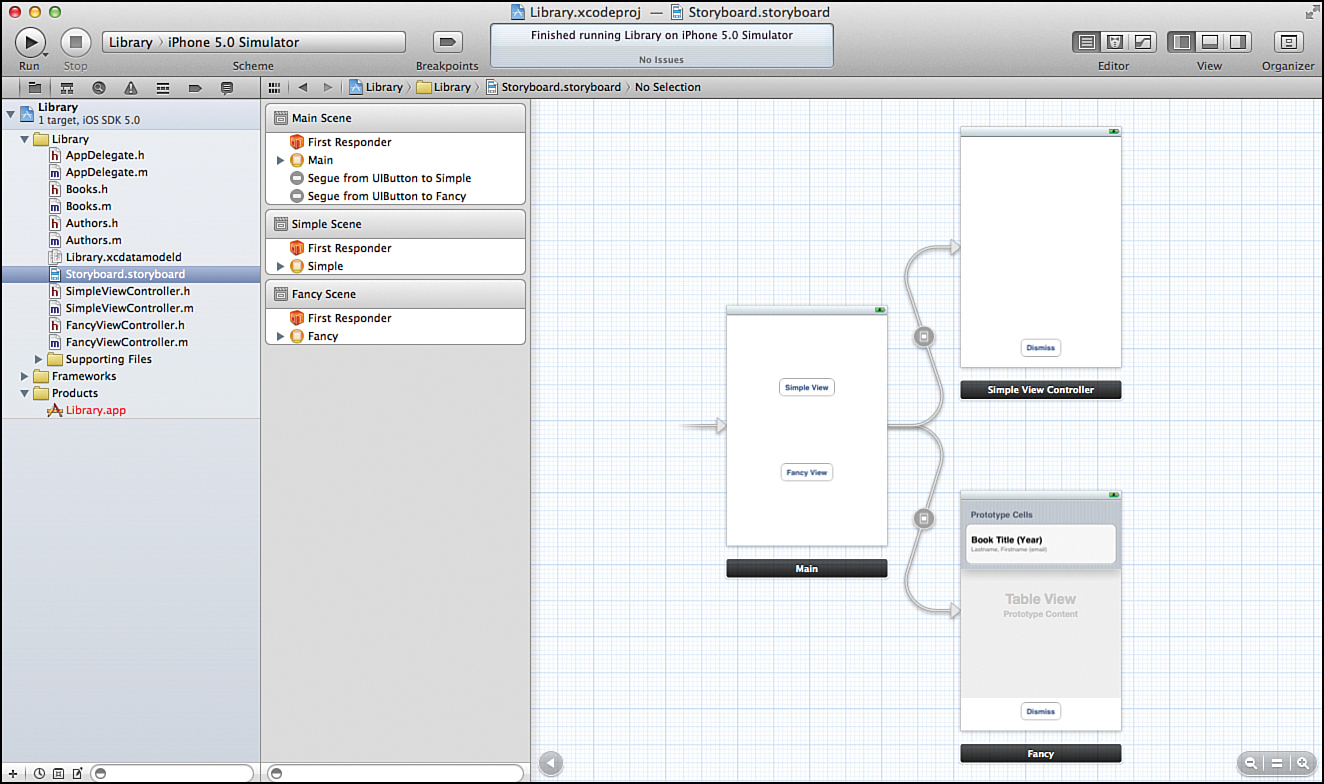Click Library project in the jump bar
The width and height of the screenshot is (1324, 784).
(x=376, y=87)
